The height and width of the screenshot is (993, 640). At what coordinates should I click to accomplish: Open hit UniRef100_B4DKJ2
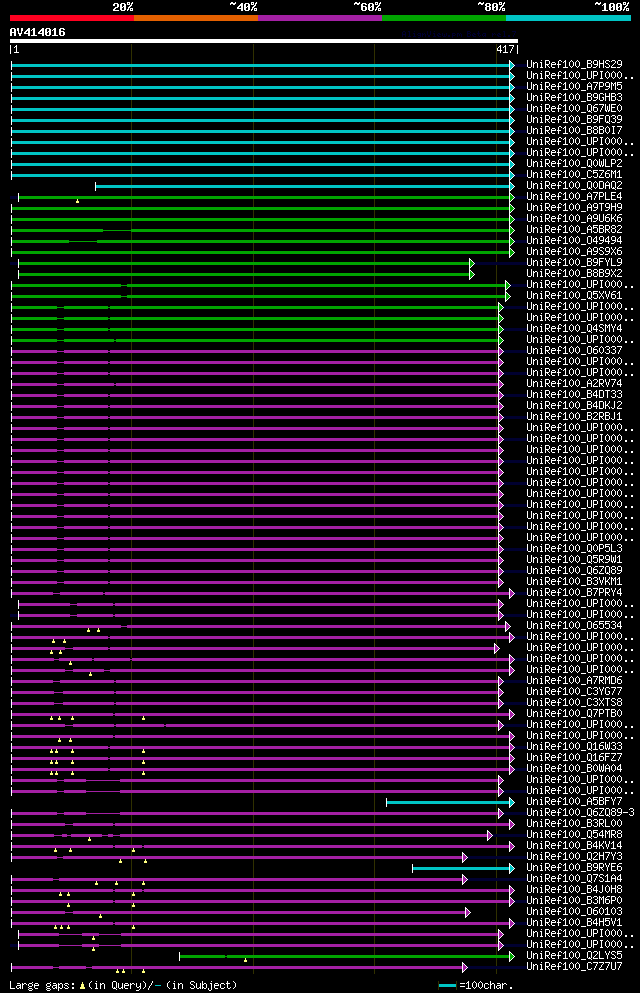coord(574,406)
